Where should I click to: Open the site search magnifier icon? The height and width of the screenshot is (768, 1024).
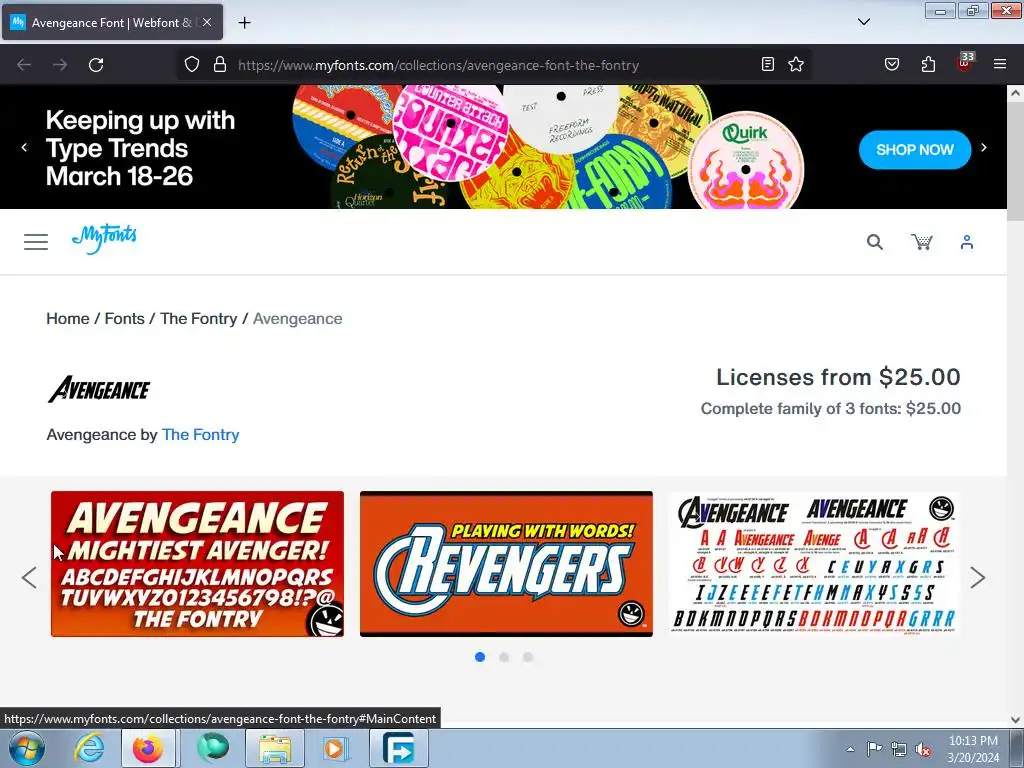click(875, 242)
